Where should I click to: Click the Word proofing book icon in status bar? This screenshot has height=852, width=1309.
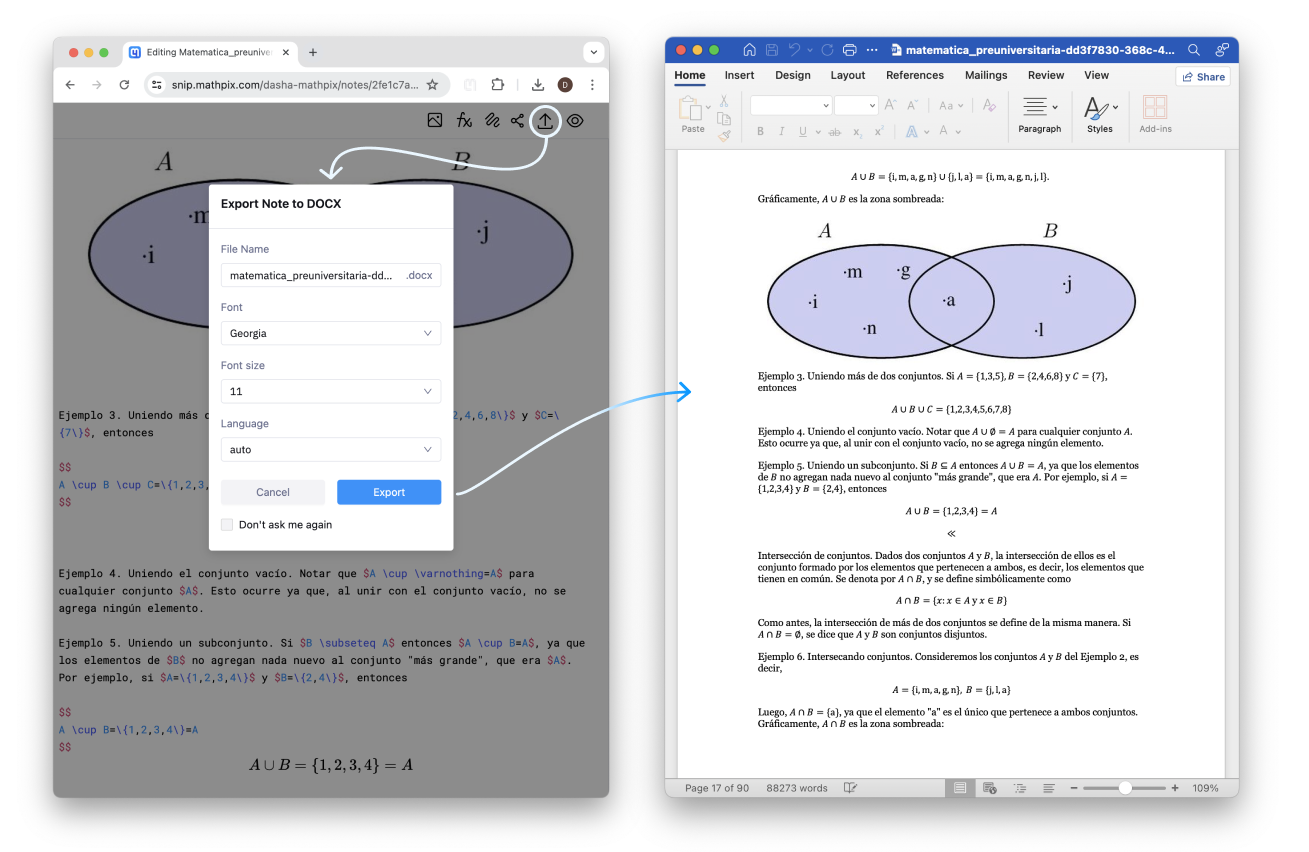[850, 788]
